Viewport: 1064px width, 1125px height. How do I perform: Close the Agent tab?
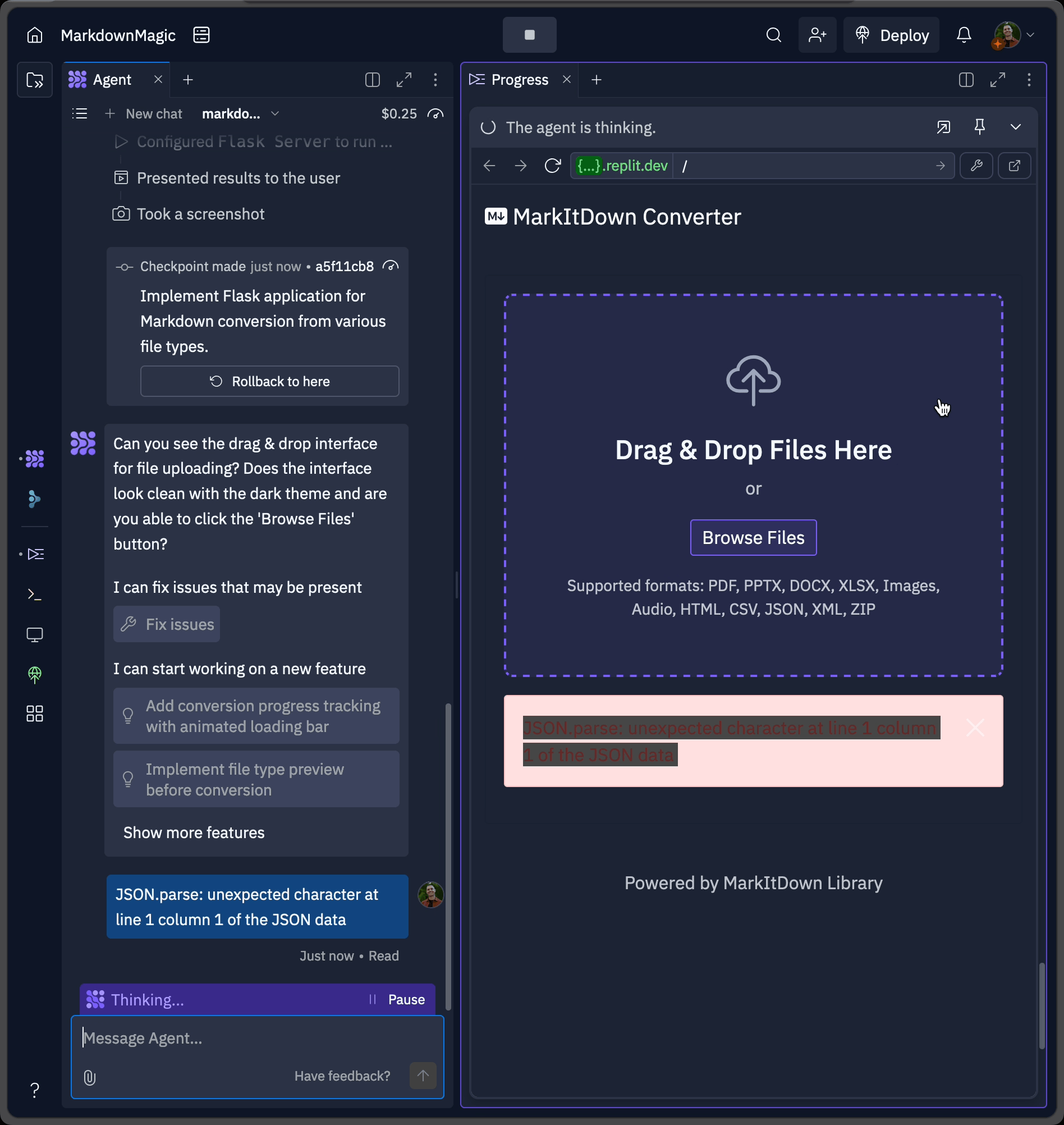coord(158,79)
